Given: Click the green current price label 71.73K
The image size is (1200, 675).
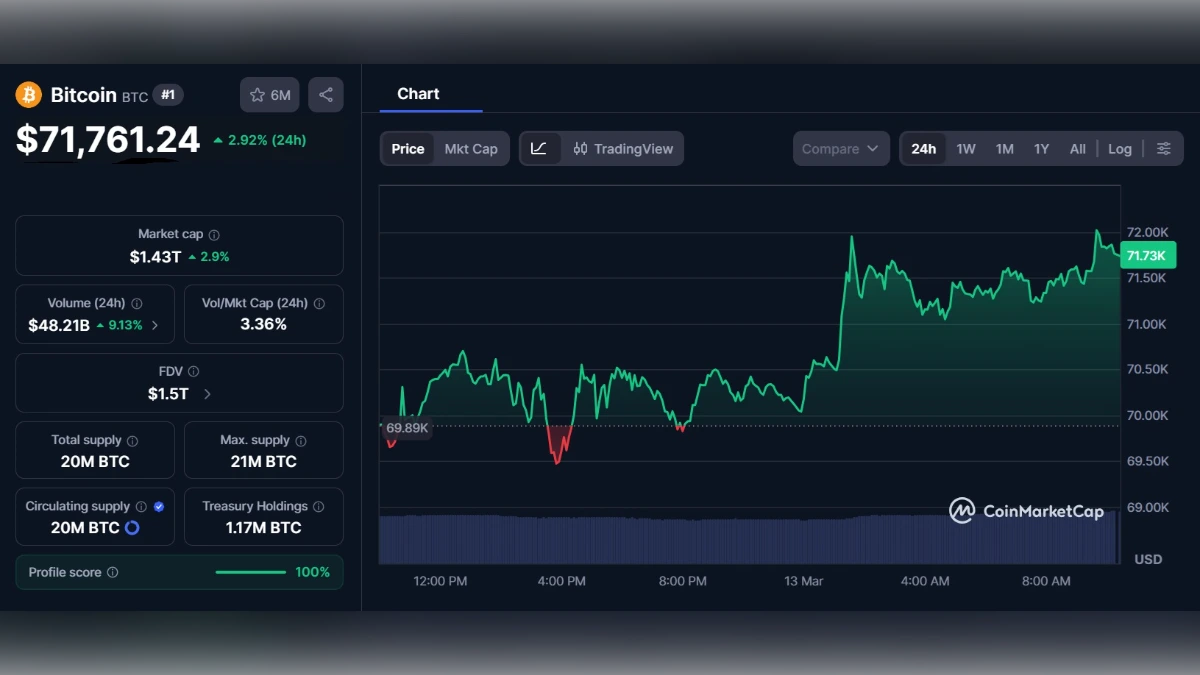Looking at the screenshot, I should 1148,255.
